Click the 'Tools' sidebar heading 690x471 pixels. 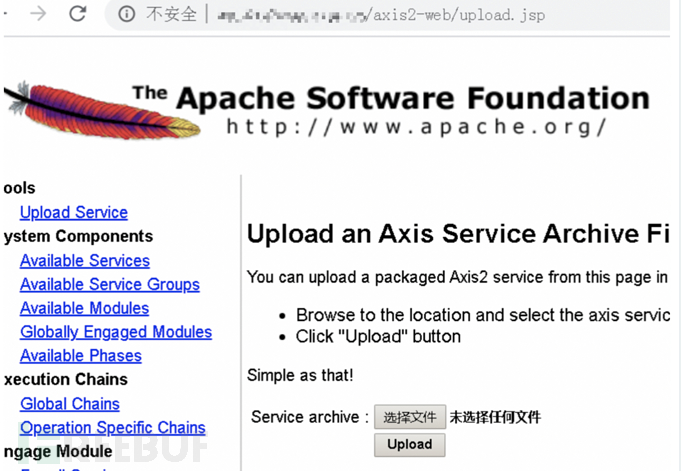[19, 188]
